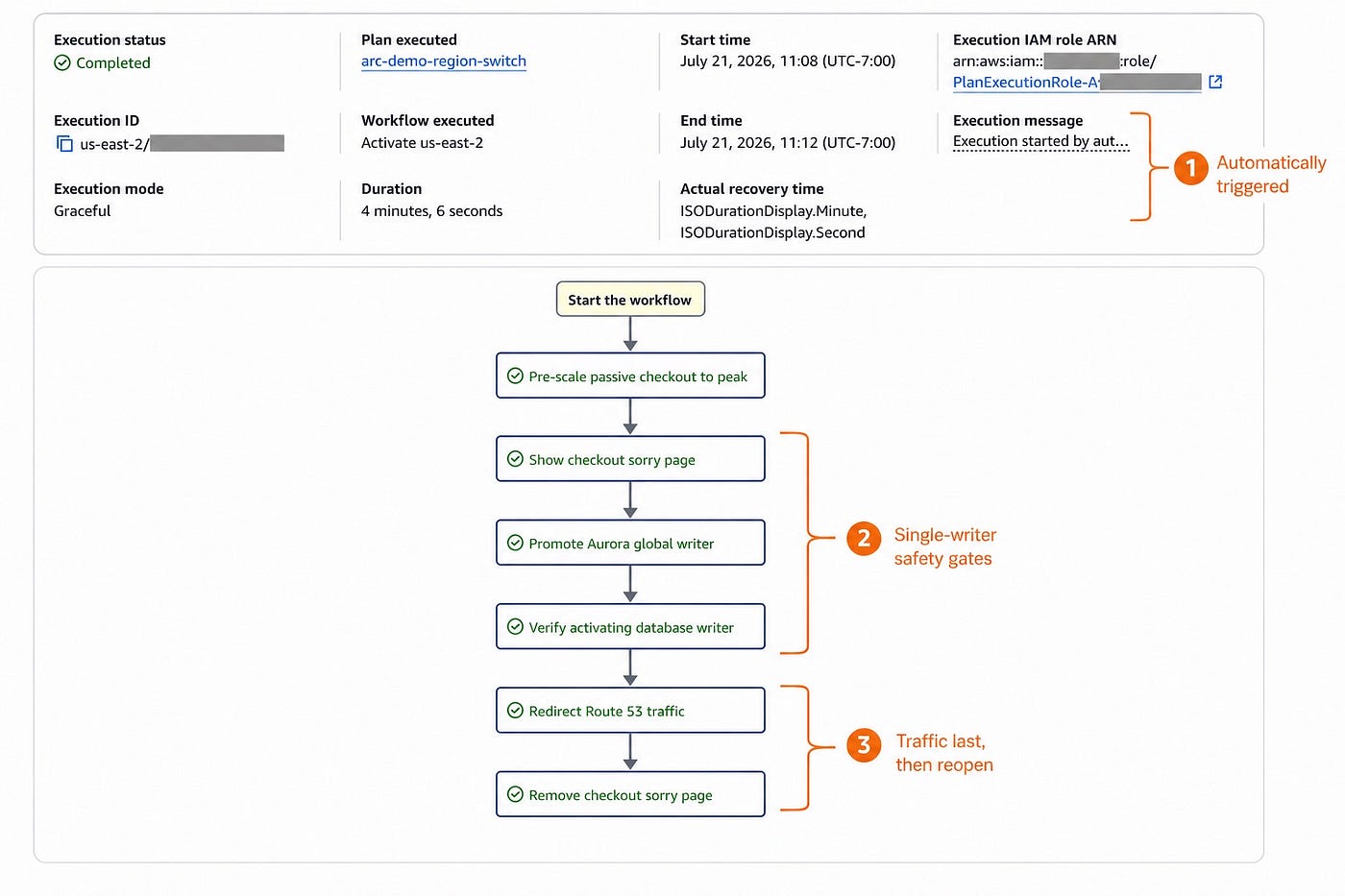Open the arc-demo-region-switch plan link
This screenshot has height=896, width=1345.
coord(444,61)
